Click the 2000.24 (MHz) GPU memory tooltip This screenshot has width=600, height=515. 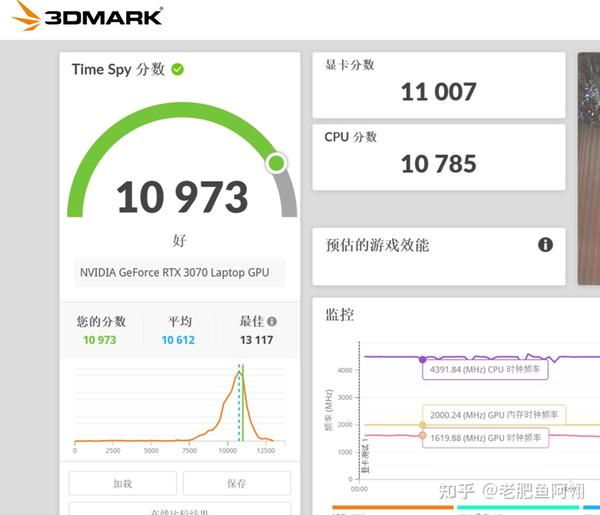pyautogui.click(x=494, y=414)
